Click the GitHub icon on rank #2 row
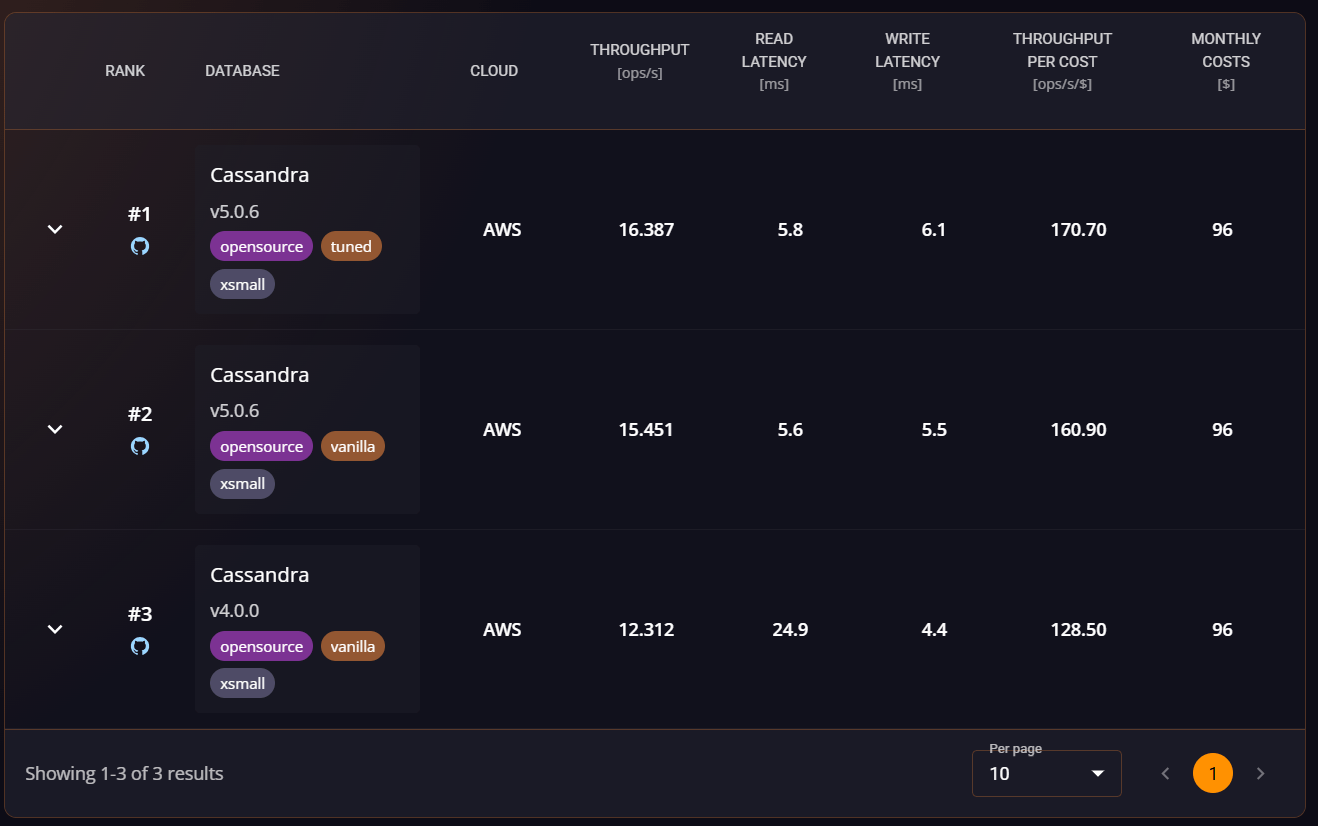This screenshot has height=826, width=1318. (x=140, y=445)
